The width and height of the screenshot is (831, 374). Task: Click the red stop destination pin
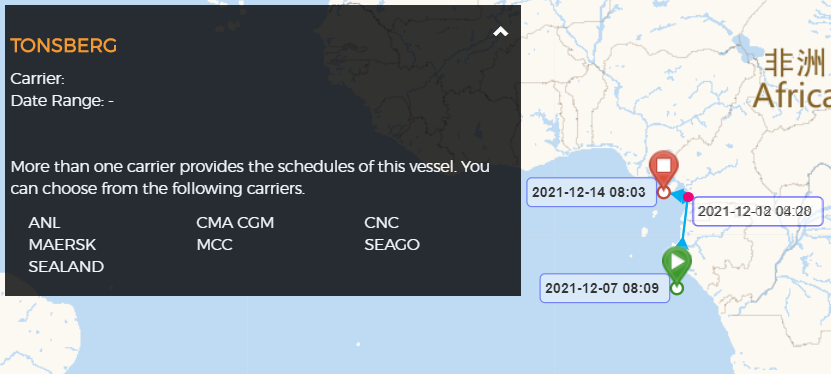coord(664,167)
